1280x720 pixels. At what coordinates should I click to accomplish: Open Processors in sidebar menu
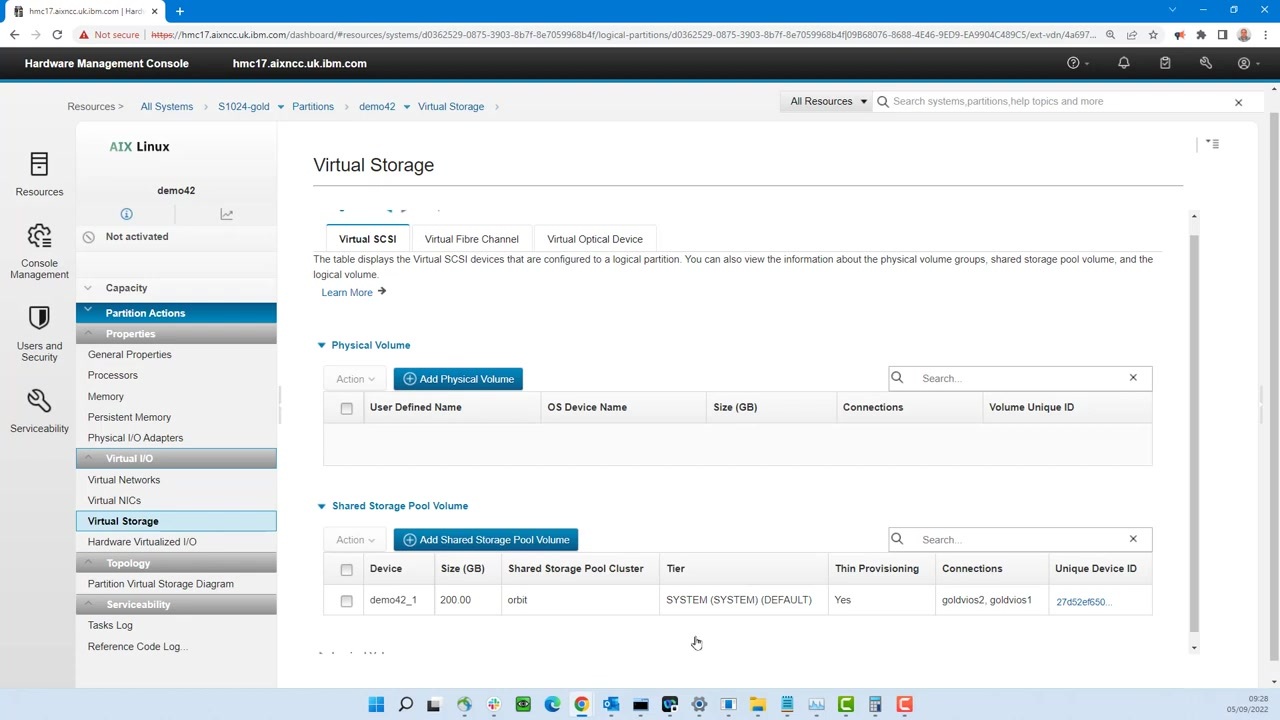point(112,375)
